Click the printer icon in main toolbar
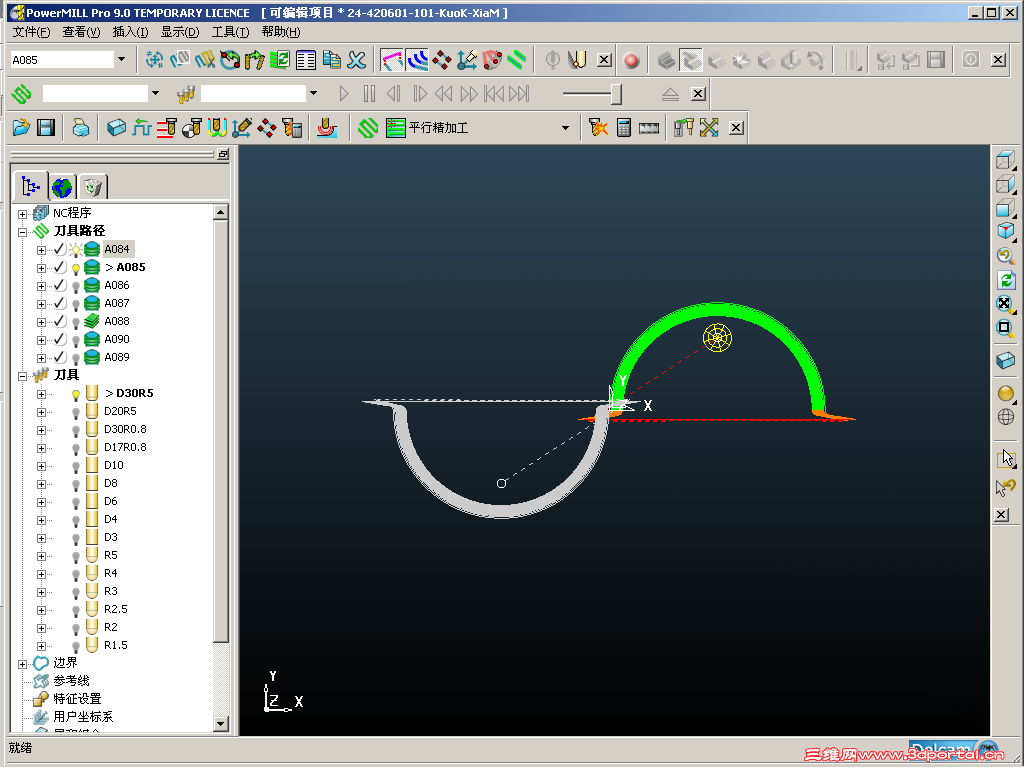The image size is (1024, 768). (80, 127)
